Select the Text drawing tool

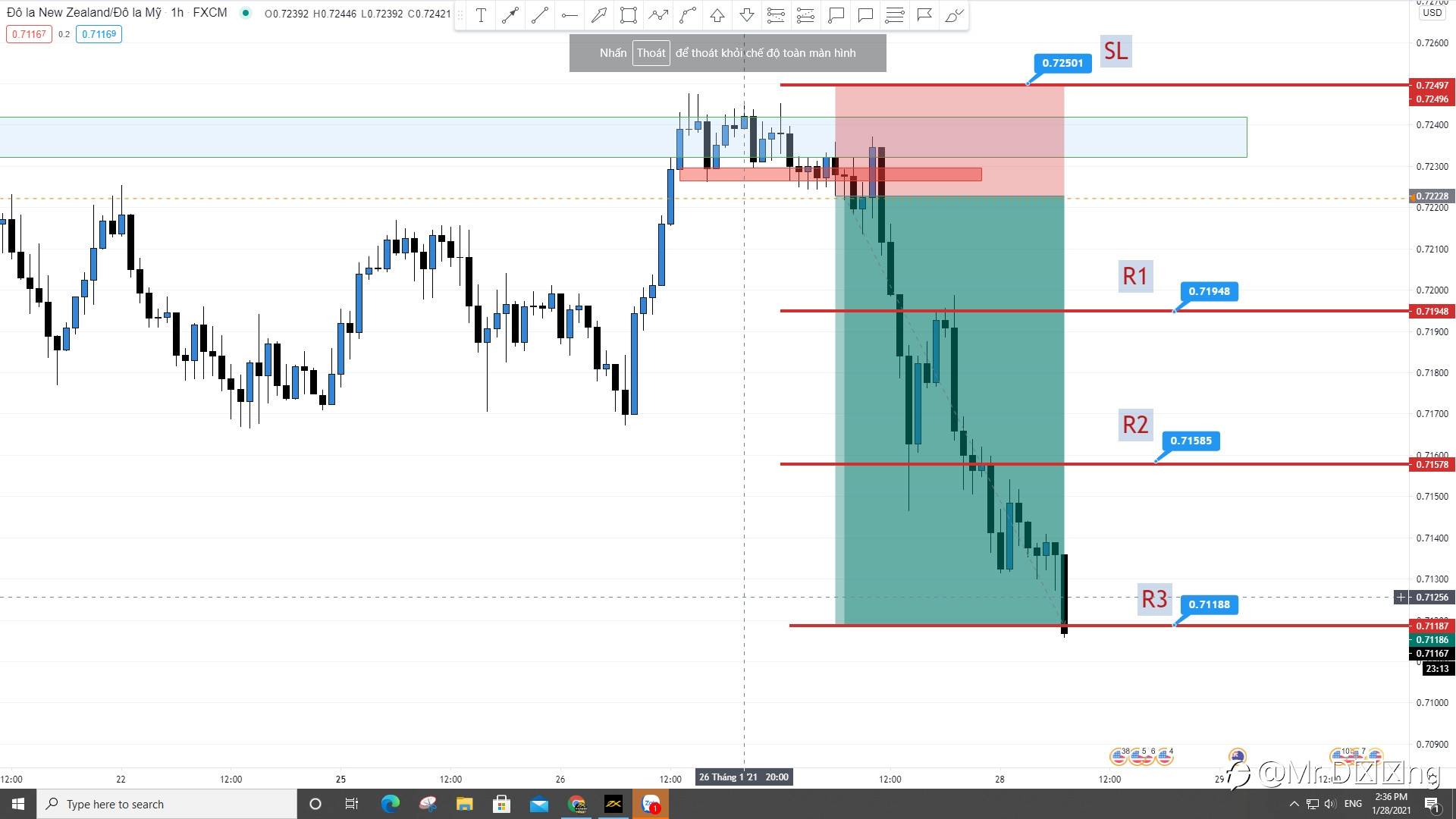pyautogui.click(x=481, y=15)
